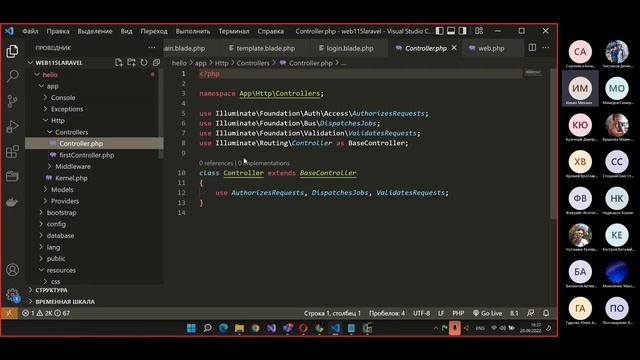Image resolution: width=640 pixels, height=360 pixels.
Task: Open editor More Actions ellipsis
Action: point(546,48)
